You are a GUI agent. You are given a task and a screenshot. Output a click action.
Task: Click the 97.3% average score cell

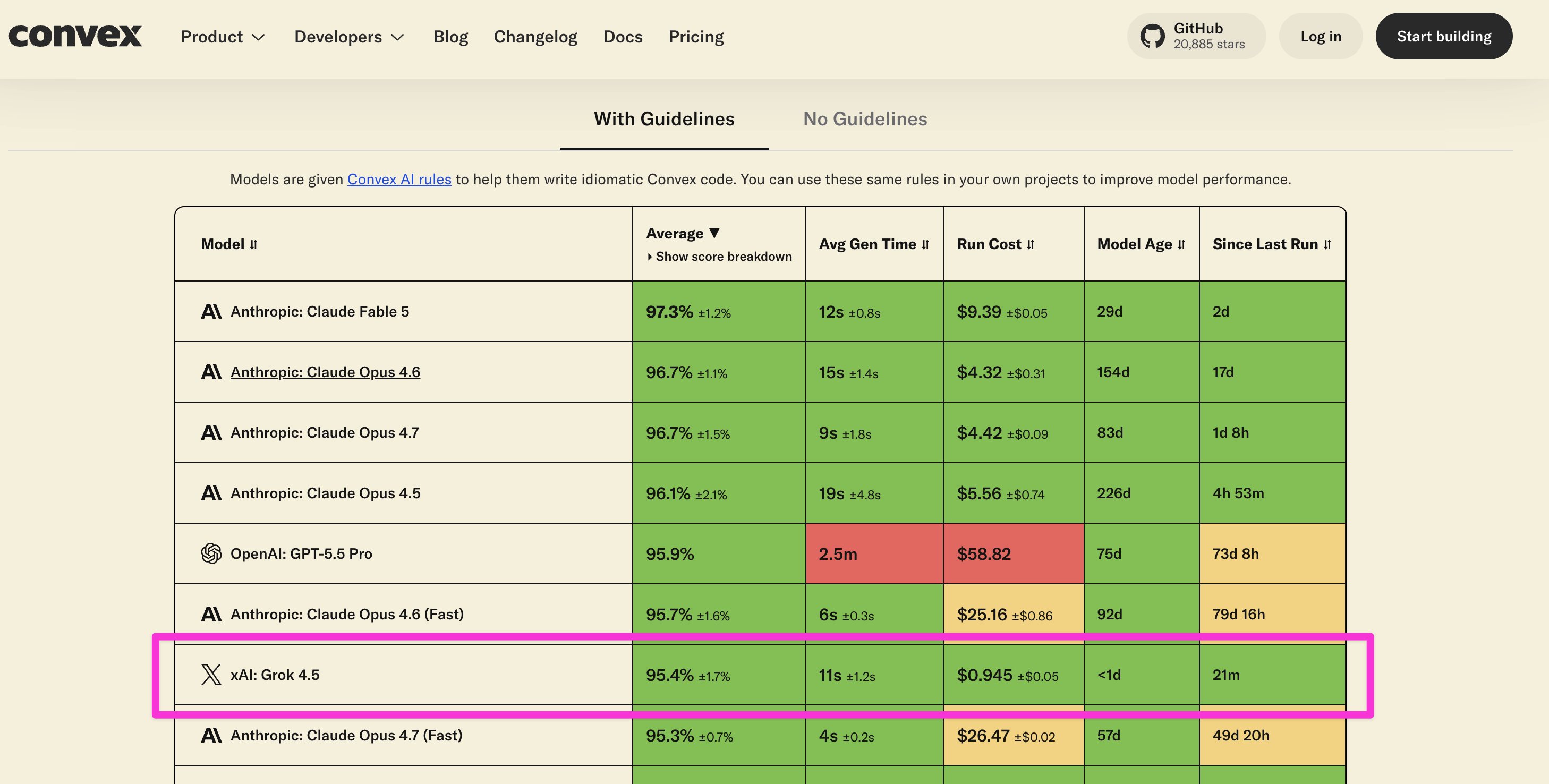point(719,311)
